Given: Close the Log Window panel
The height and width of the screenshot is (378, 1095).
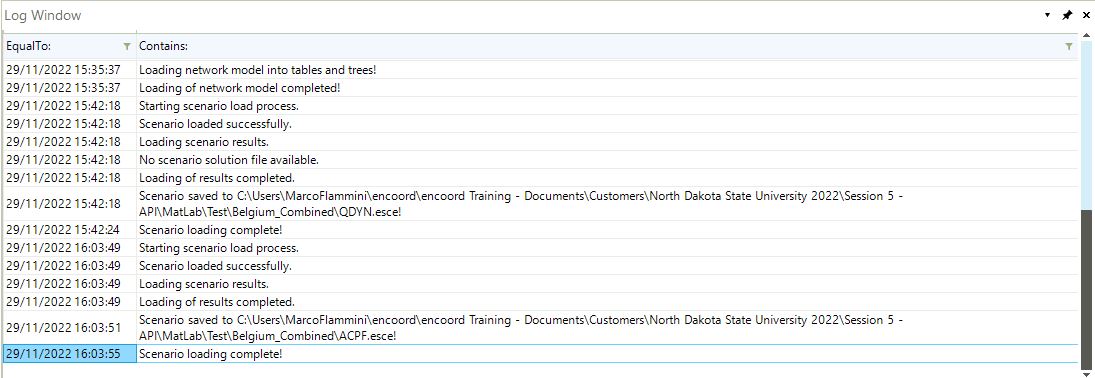Looking at the screenshot, I should pyautogui.click(x=1086, y=15).
